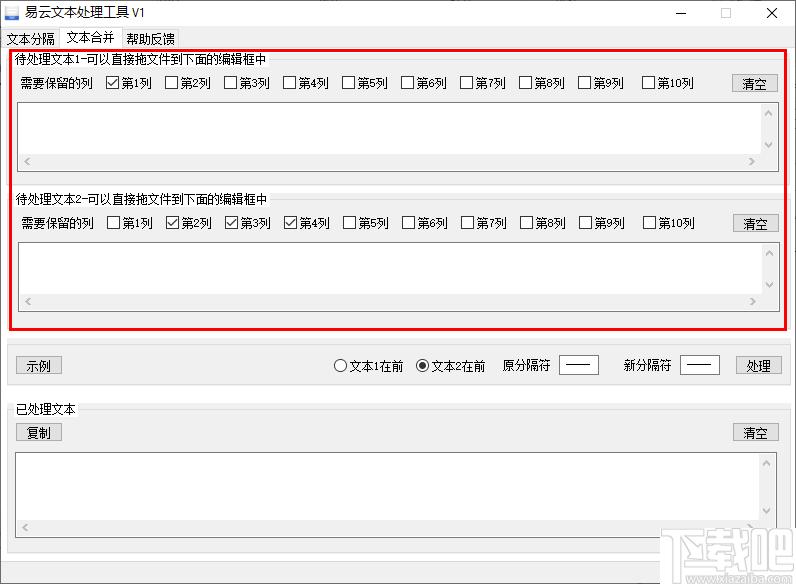Close the 易云文本处理工具 window
Image resolution: width=796 pixels, height=584 pixels.
[x=772, y=13]
